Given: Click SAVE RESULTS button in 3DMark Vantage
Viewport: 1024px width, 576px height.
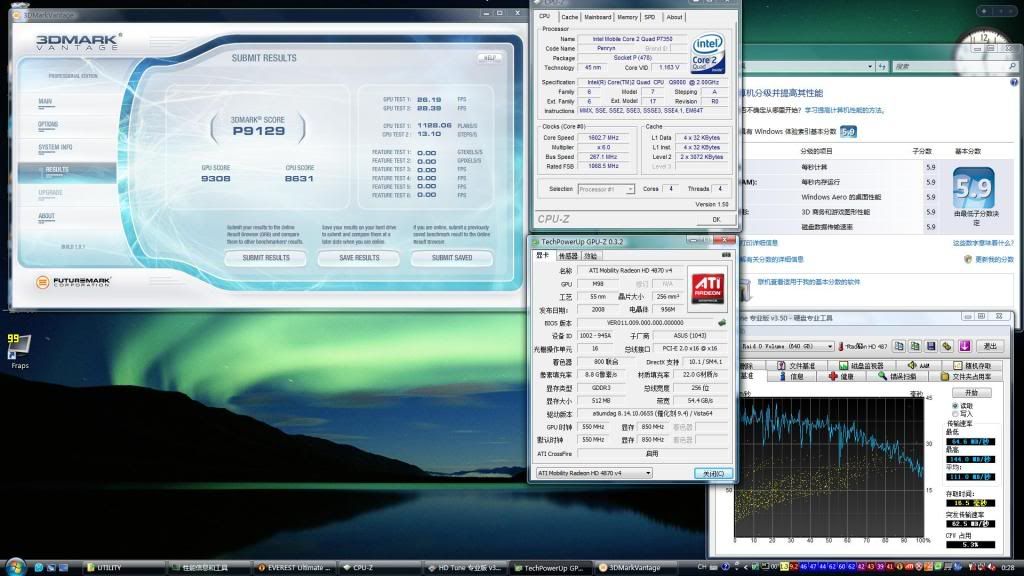Looking at the screenshot, I should pos(359,258).
